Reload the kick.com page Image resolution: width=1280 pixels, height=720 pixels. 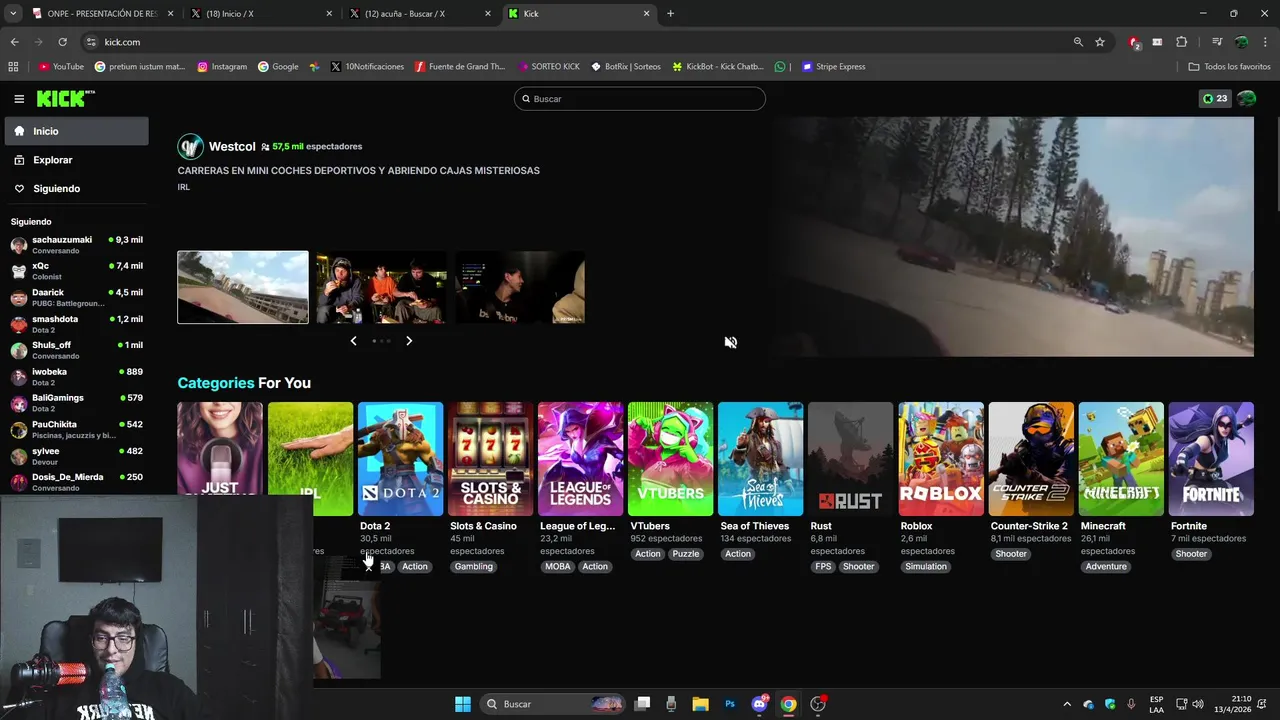(x=62, y=42)
